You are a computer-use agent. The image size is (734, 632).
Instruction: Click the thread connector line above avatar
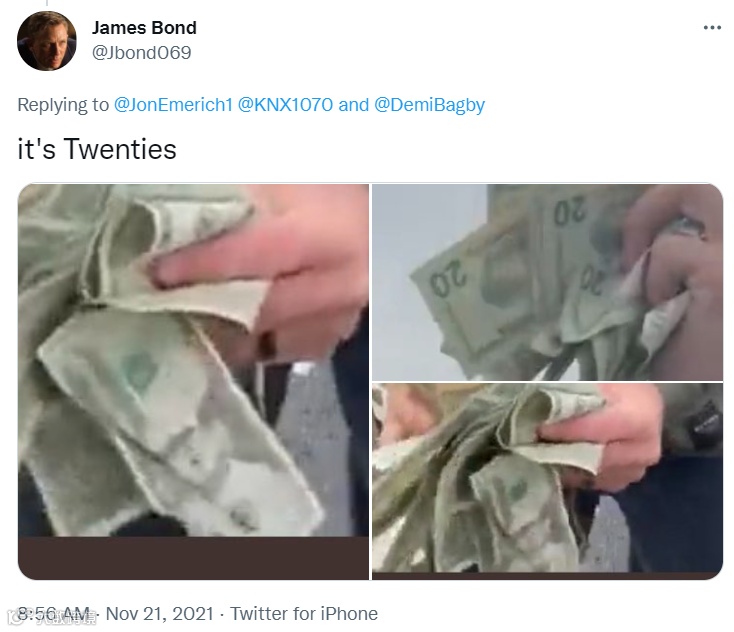coord(47,3)
